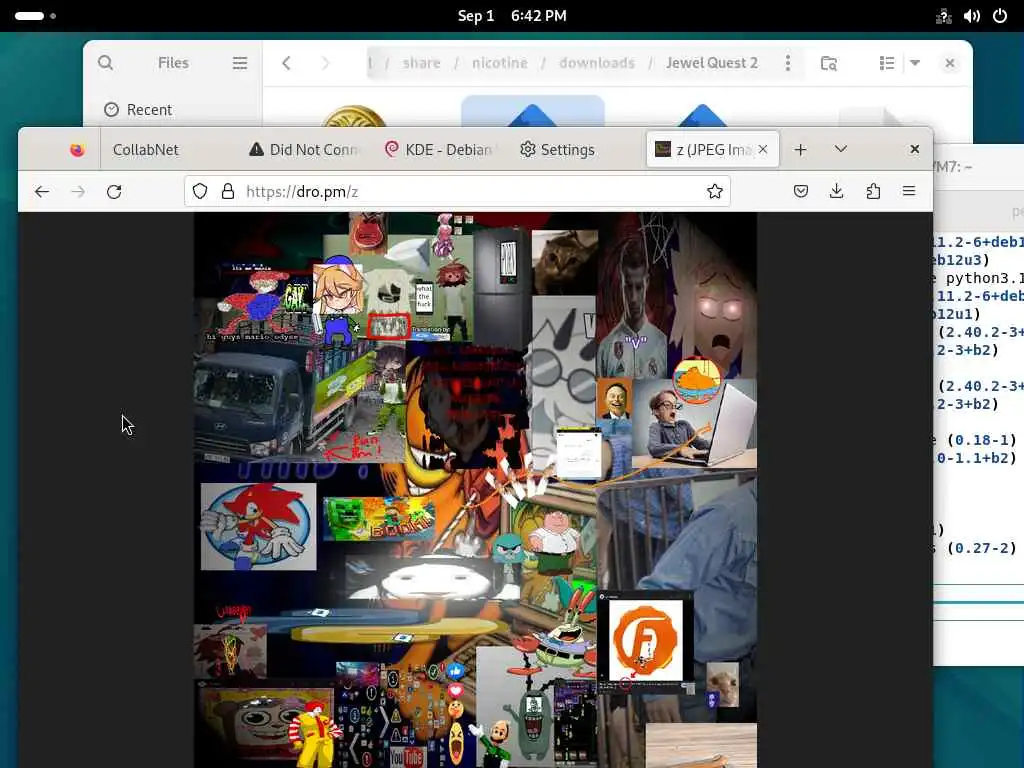
Task: Switch to the Did Not Connect tab
Action: point(305,150)
